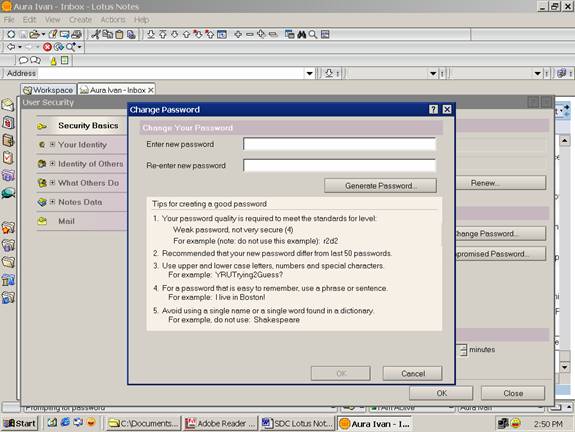The image size is (575, 432).
Task: Open the View menu
Action: [x=52, y=19]
